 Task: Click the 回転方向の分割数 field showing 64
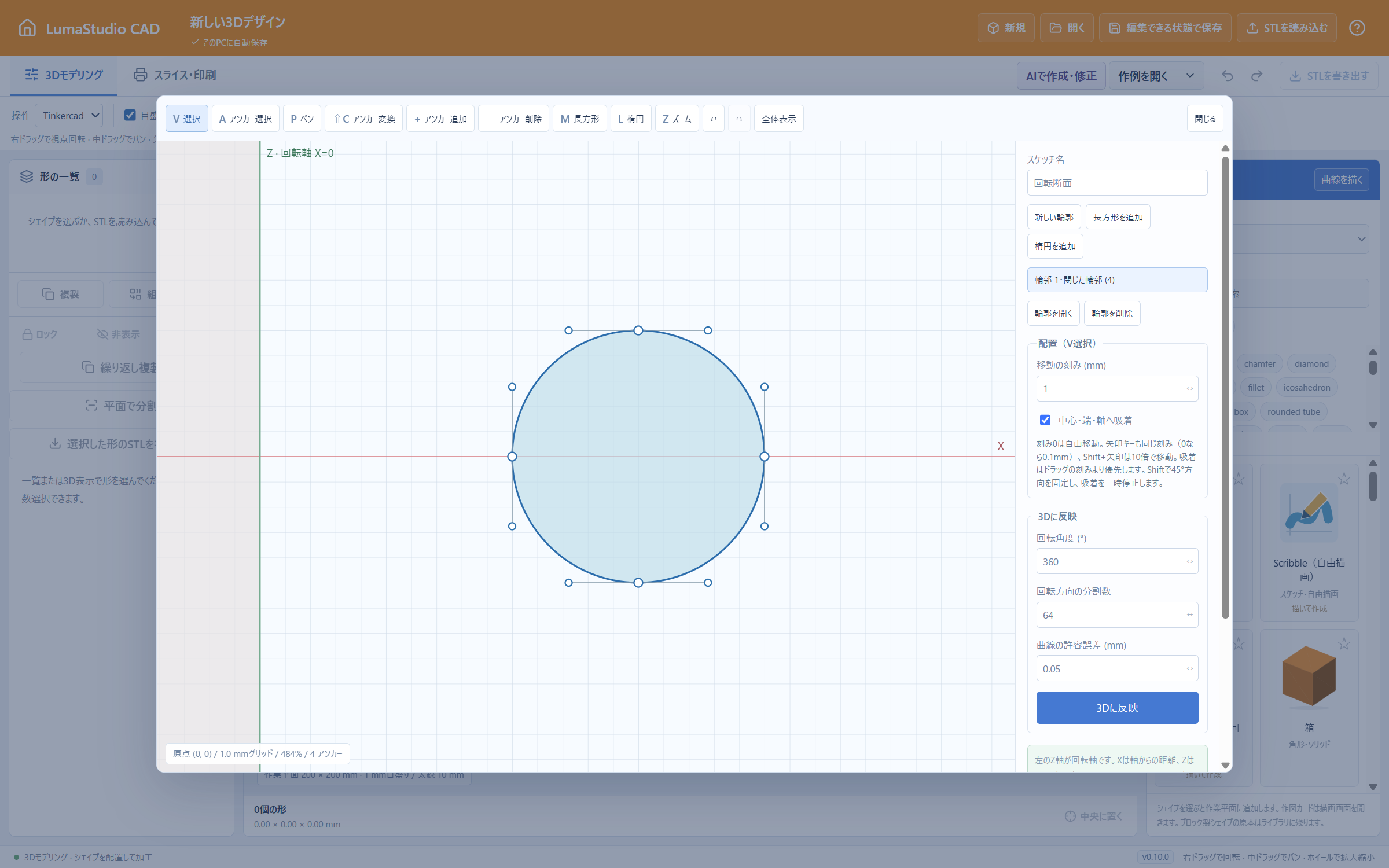(x=1117, y=615)
